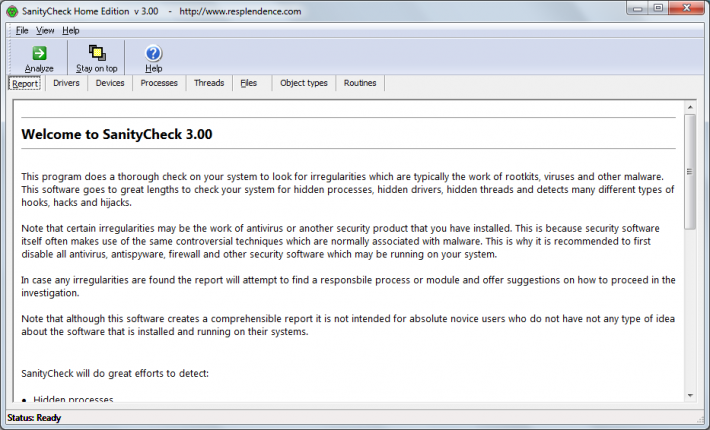Viewport: 710px width, 430px height.
Task: Click the report pane vertical scrollbar thumb
Action: (x=690, y=172)
